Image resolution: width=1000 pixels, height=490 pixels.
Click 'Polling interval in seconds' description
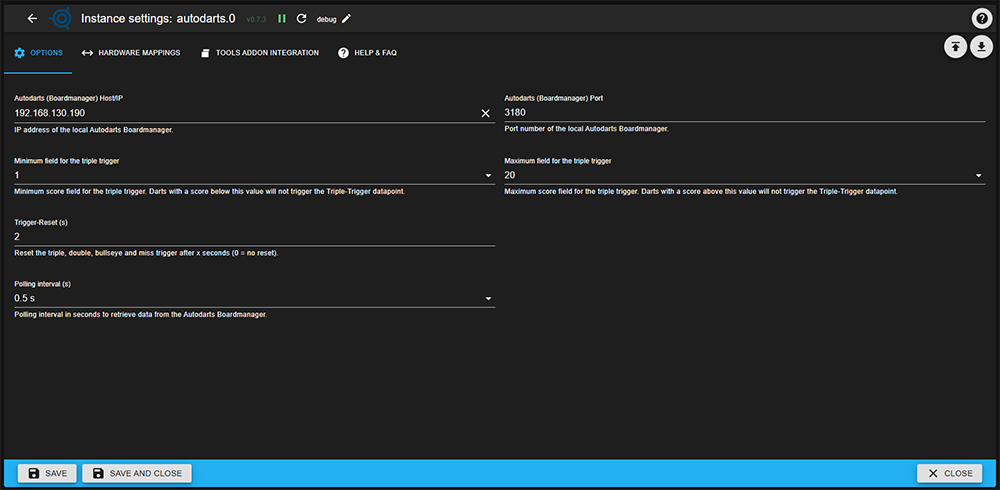click(140, 315)
